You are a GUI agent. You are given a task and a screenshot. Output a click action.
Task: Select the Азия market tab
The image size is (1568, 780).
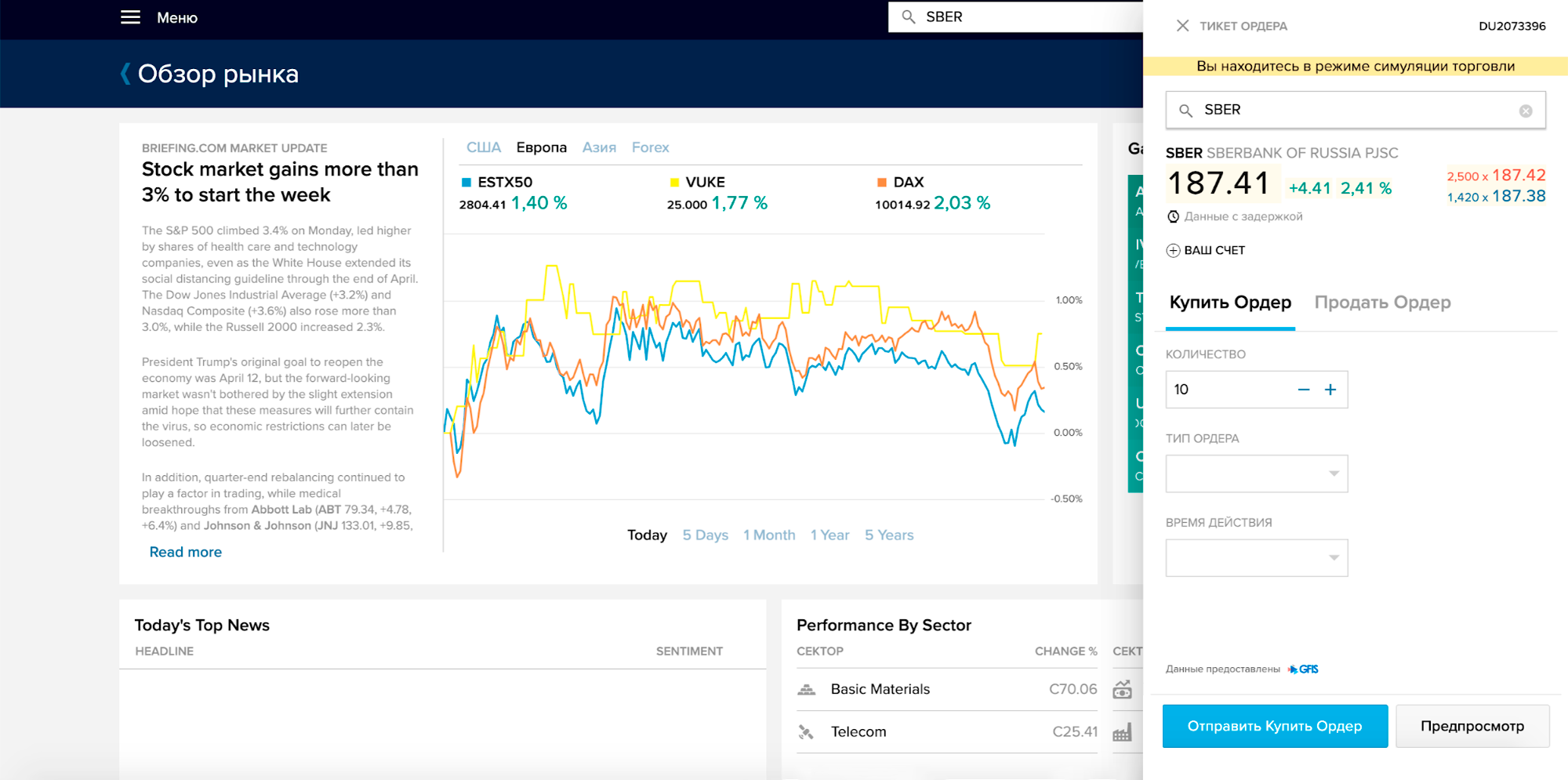(599, 147)
